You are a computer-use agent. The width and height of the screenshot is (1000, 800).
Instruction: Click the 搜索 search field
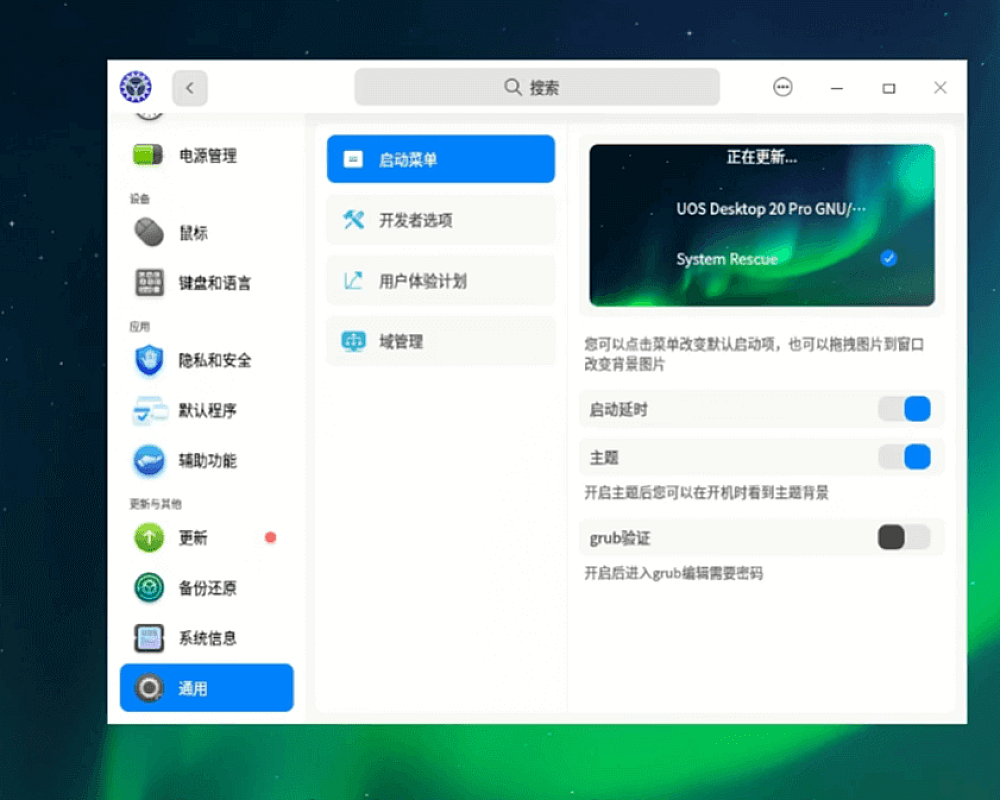click(x=537, y=88)
